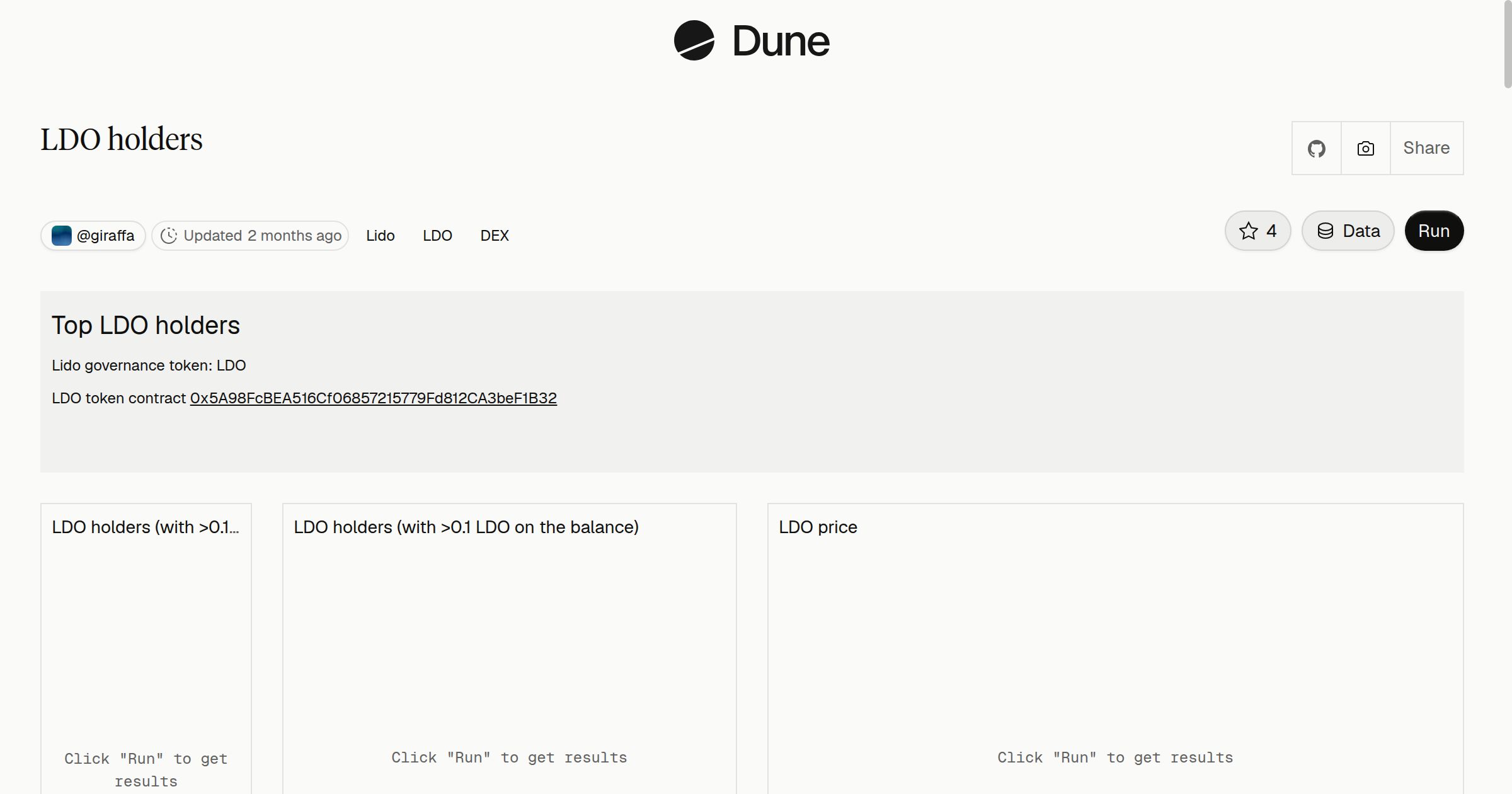The image size is (1512, 794).
Task: Open the Dune logo home link
Action: coord(752,41)
